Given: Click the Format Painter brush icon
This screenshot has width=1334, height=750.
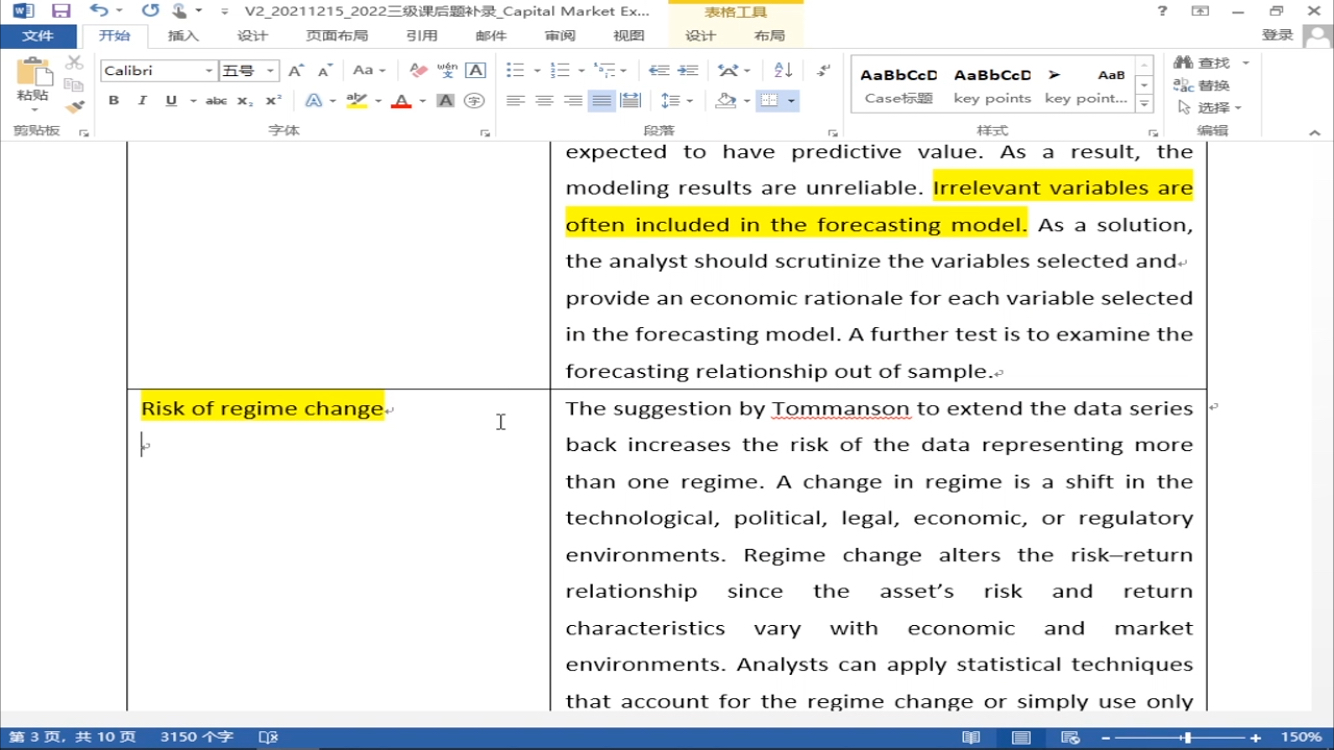Looking at the screenshot, I should point(74,107).
